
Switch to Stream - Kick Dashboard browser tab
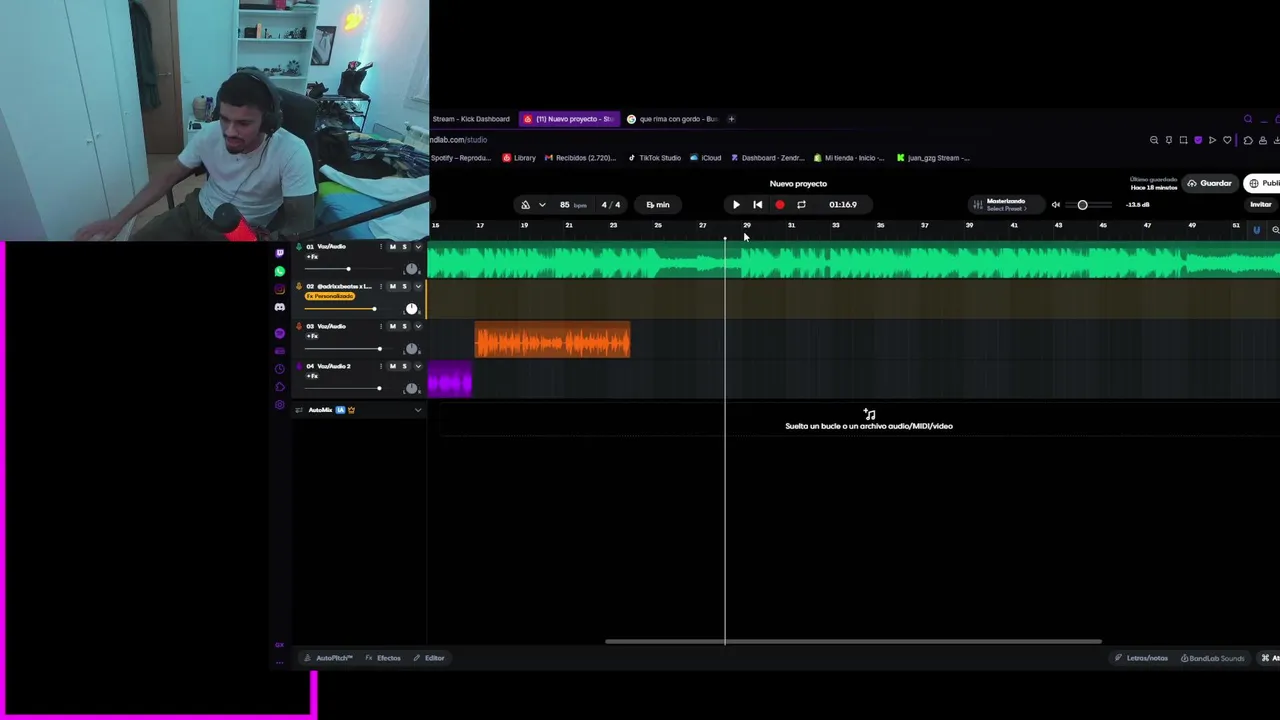pos(471,119)
